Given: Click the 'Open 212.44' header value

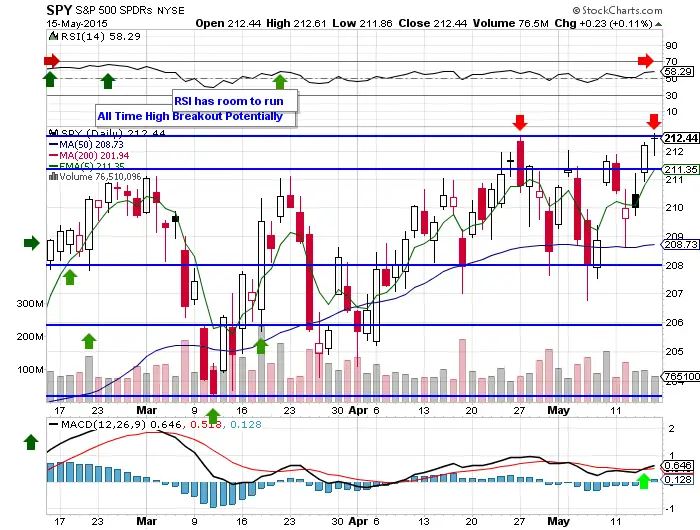Looking at the screenshot, I should tap(228, 23).
